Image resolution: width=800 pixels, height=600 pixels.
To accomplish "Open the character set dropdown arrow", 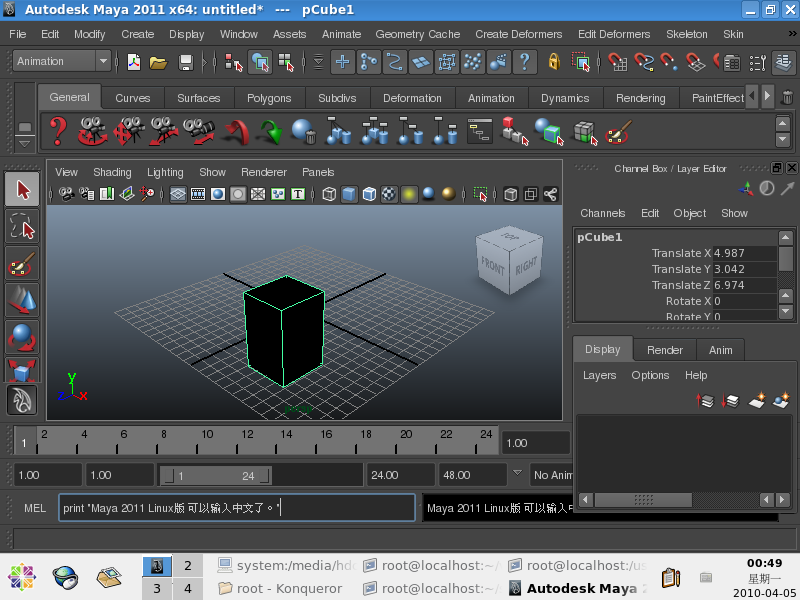I will (x=517, y=472).
